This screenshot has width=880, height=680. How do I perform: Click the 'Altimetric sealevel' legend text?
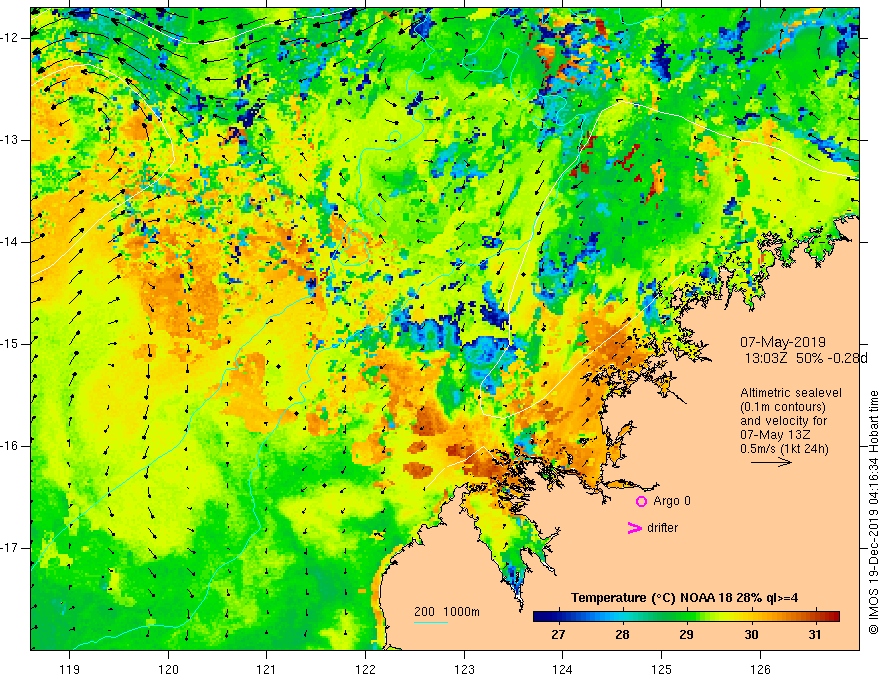tap(791, 393)
